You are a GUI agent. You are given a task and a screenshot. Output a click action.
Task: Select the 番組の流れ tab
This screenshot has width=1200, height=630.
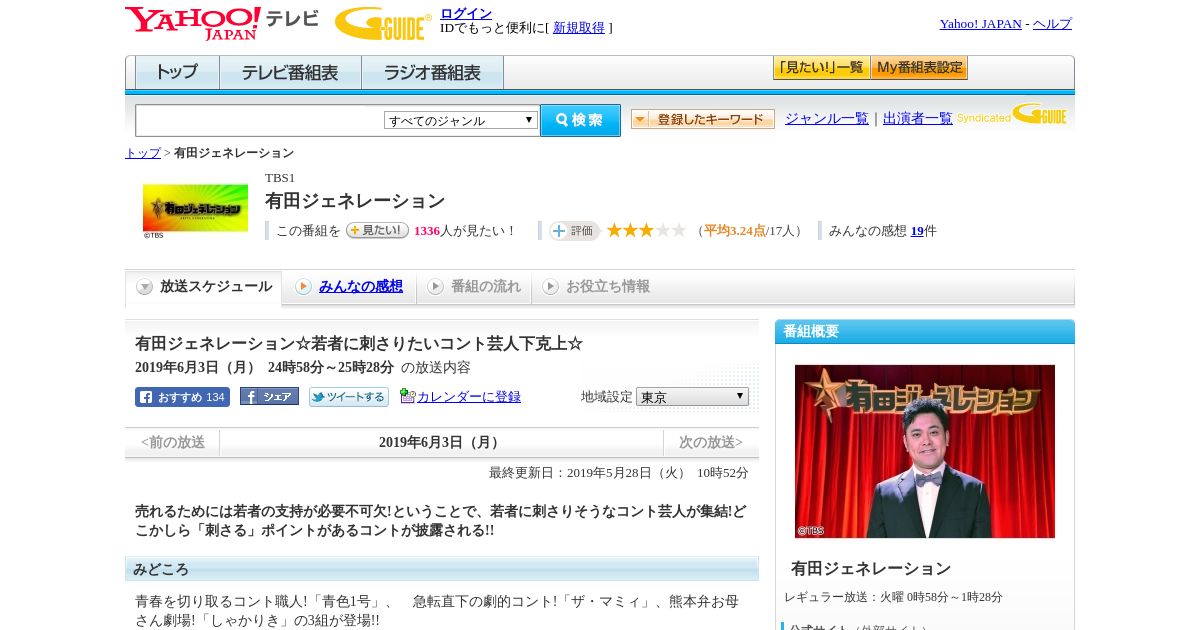coord(474,287)
